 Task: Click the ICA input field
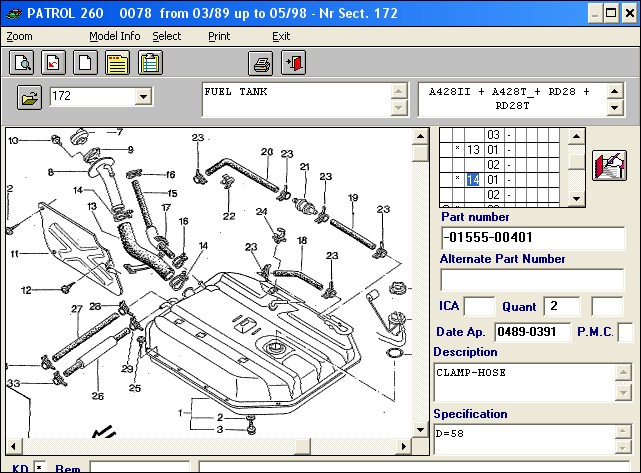click(479, 306)
